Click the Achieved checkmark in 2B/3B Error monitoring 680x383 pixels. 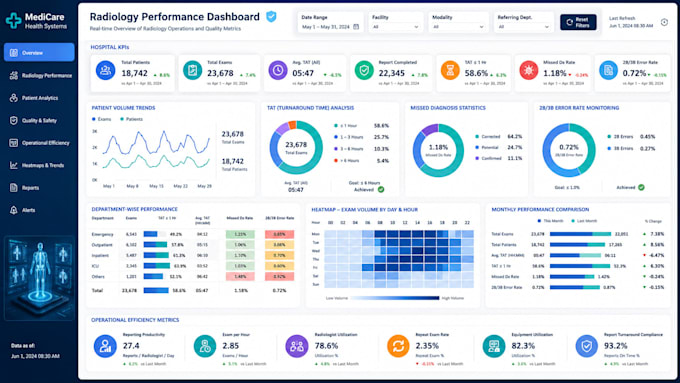641,187
